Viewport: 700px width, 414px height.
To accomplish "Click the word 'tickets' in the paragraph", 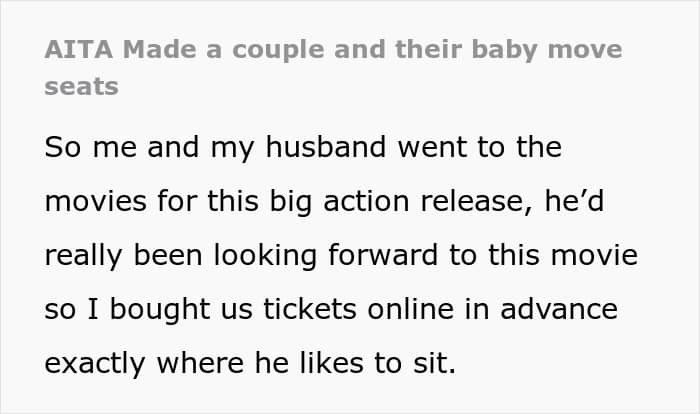I will point(310,309).
